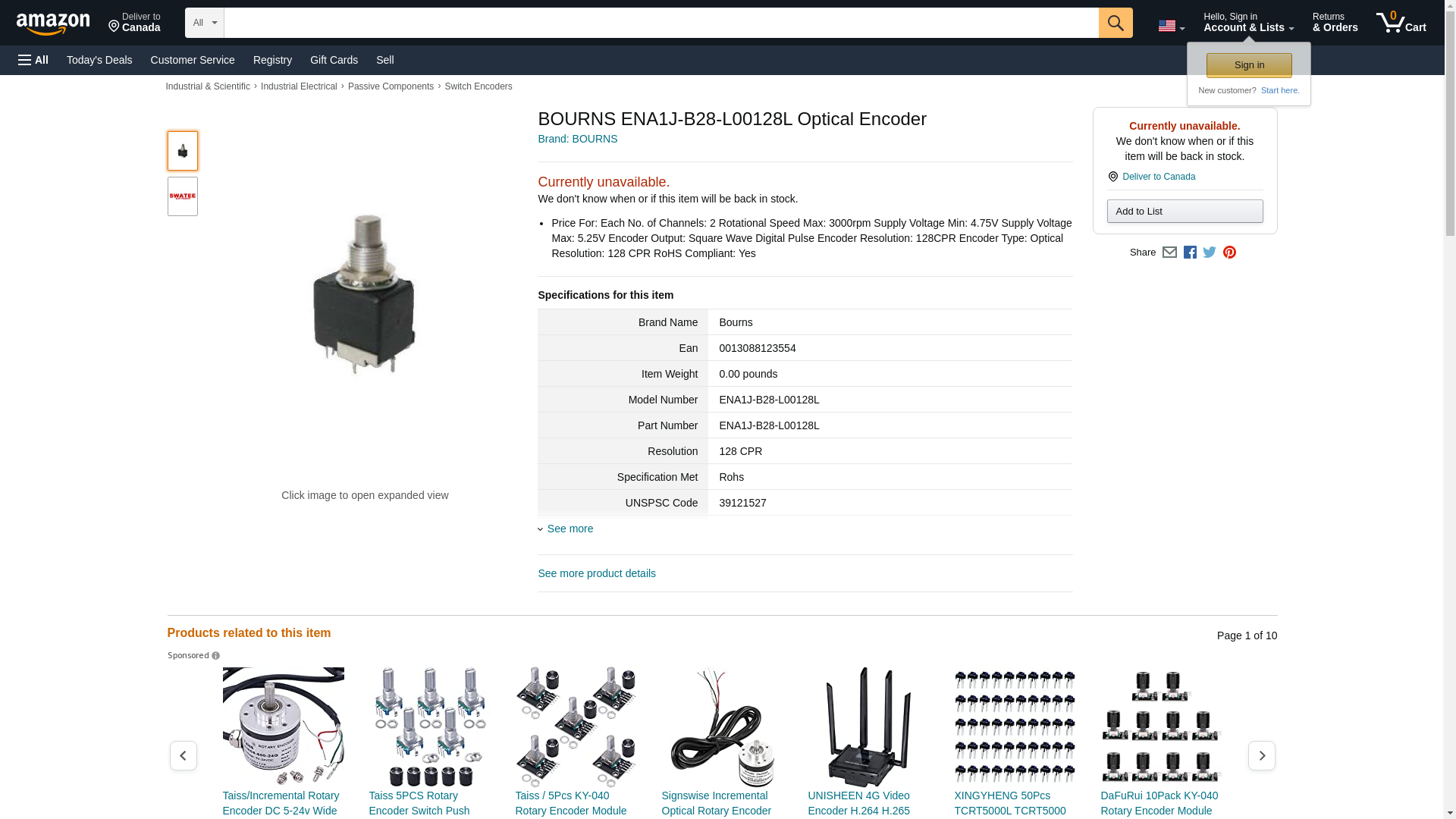
Task: Share product on Pinterest icon
Action: coord(1229,253)
